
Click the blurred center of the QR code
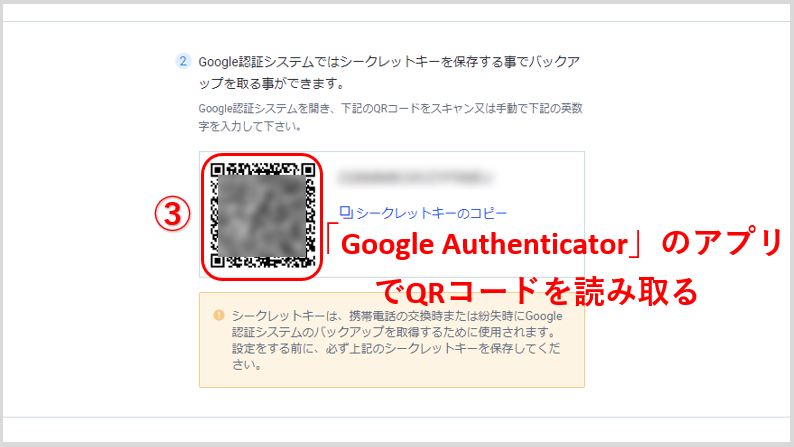[262, 216]
